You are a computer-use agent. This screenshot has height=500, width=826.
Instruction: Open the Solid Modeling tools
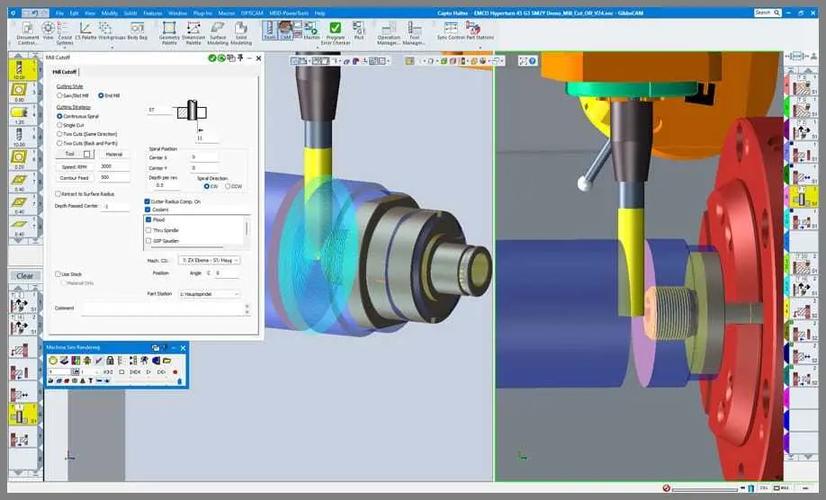(x=241, y=32)
